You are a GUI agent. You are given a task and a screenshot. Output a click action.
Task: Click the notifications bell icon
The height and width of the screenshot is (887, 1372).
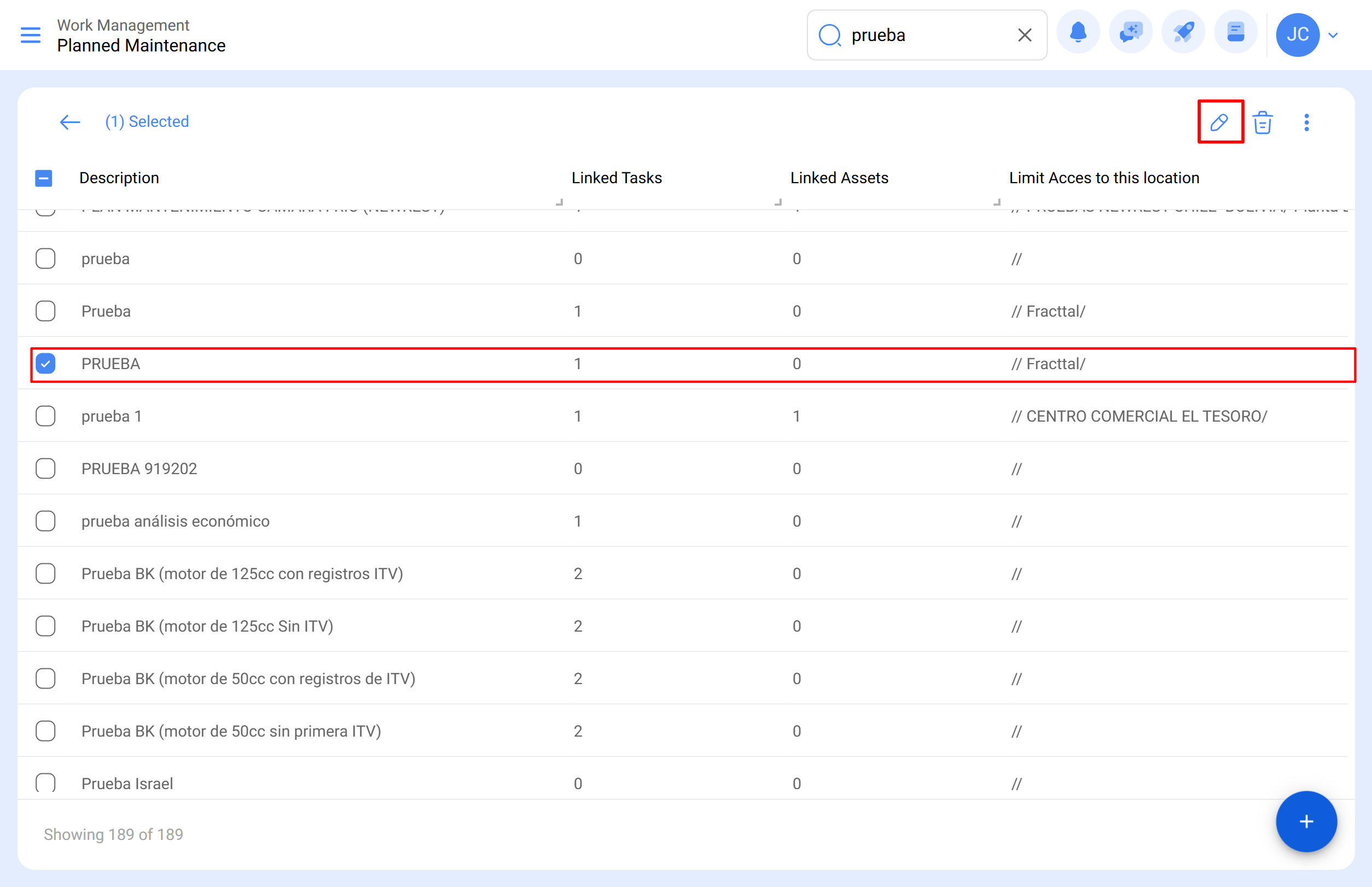1078,33
